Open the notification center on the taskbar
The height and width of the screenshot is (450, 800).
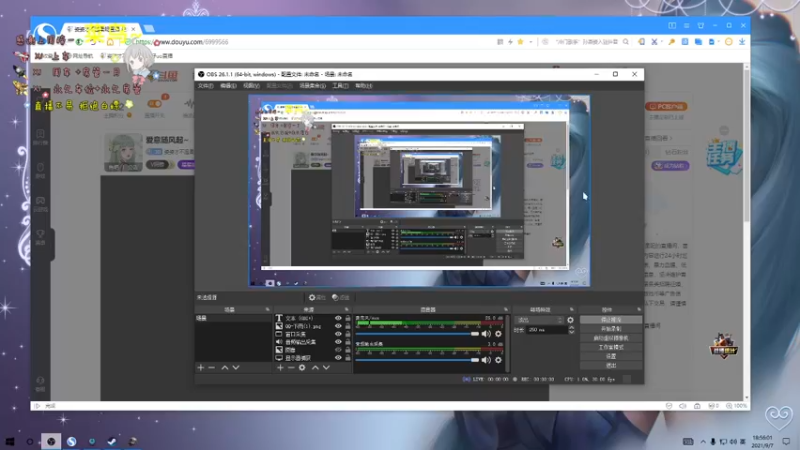tap(786, 441)
